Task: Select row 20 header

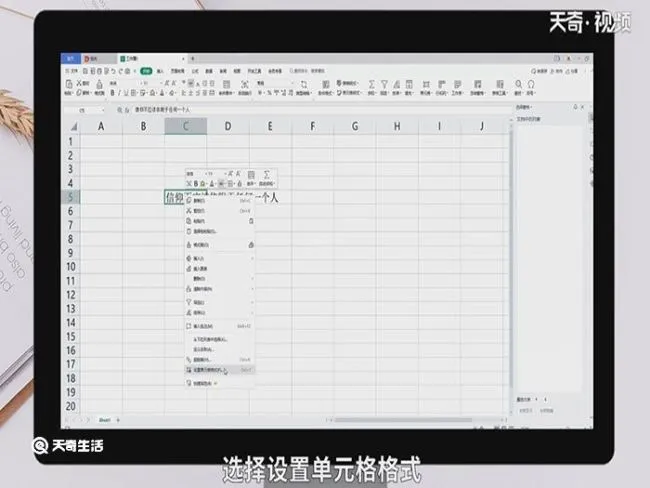Action: pyautogui.click(x=70, y=406)
